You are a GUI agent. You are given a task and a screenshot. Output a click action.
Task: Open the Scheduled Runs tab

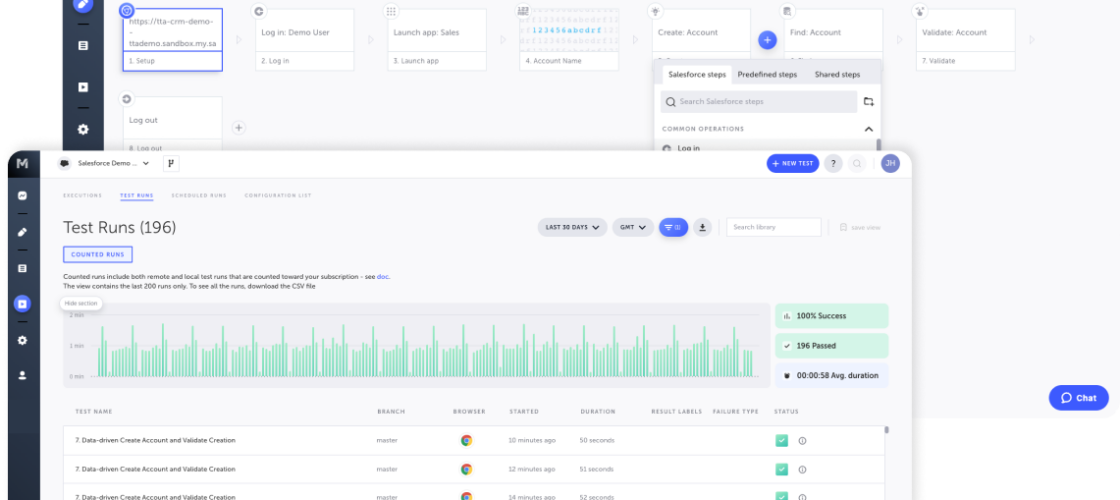199,195
